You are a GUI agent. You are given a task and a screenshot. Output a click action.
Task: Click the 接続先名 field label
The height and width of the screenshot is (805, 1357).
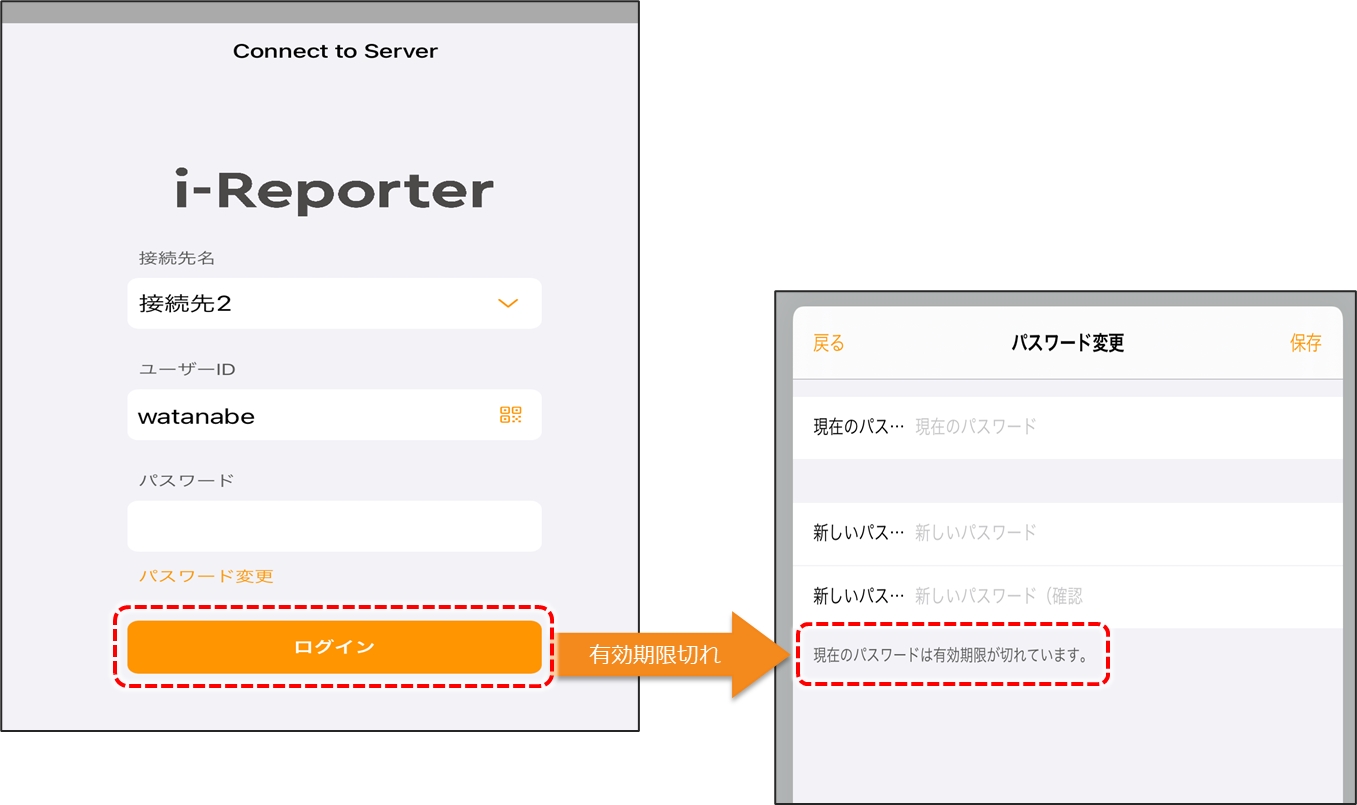177,258
